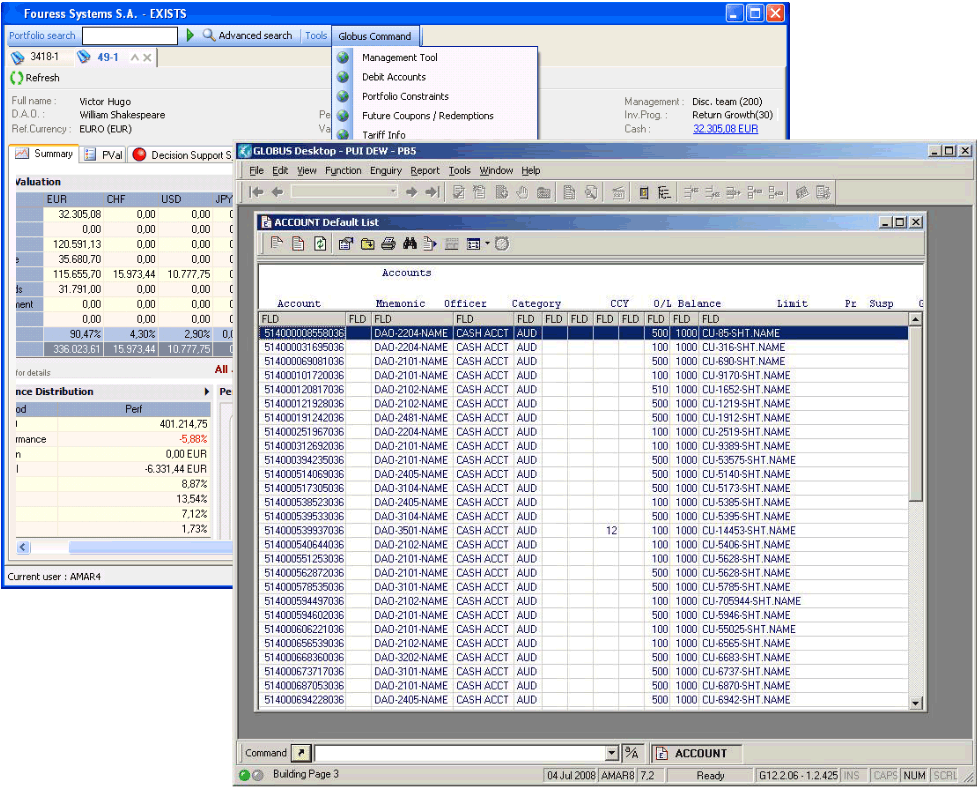Expand the Command history dropdown arrow

tap(612, 753)
